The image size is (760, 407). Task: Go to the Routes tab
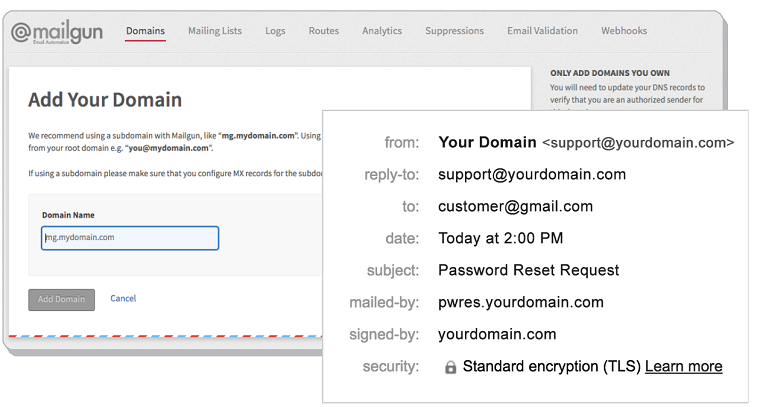324,31
